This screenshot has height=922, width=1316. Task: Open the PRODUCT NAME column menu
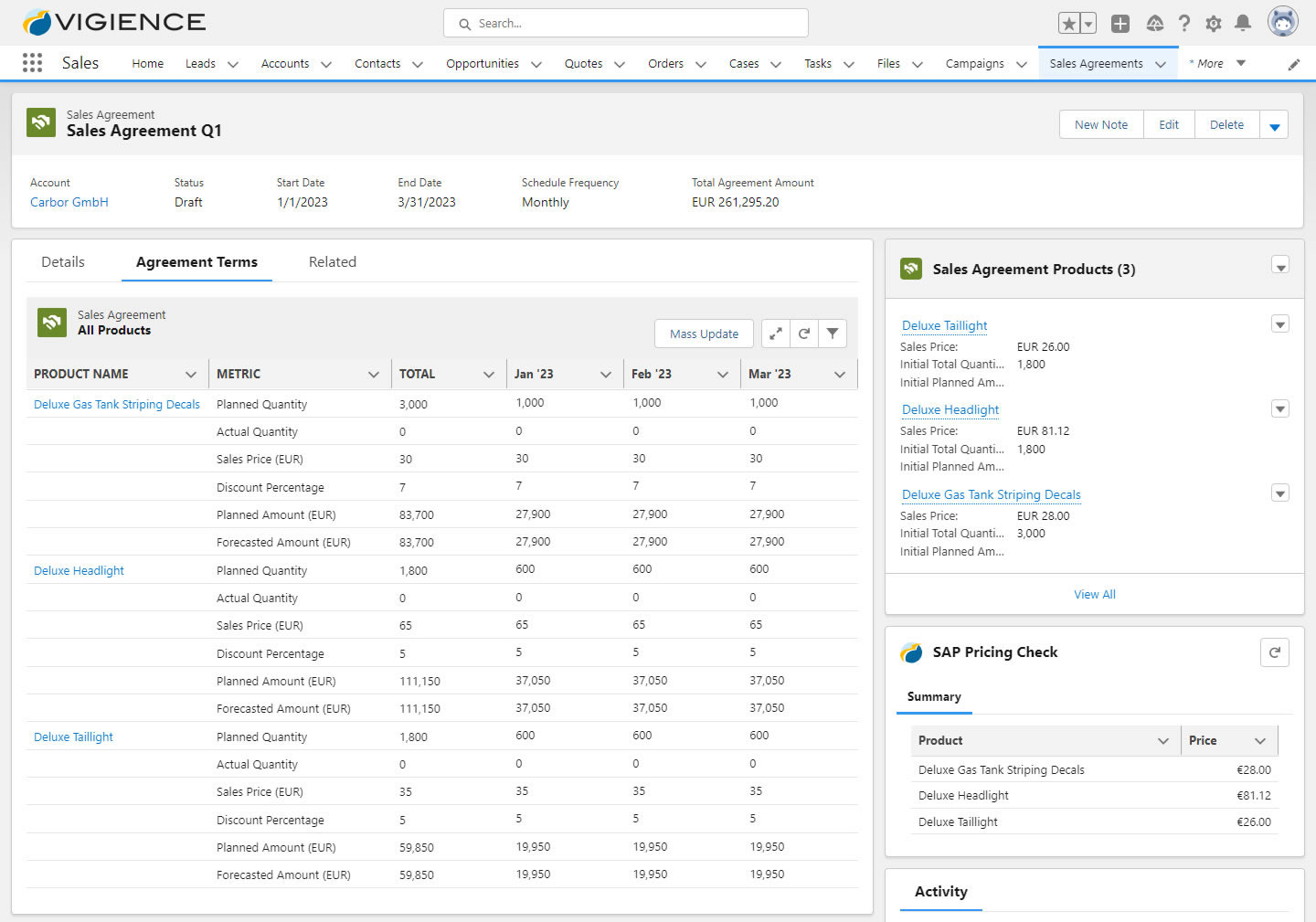click(191, 375)
